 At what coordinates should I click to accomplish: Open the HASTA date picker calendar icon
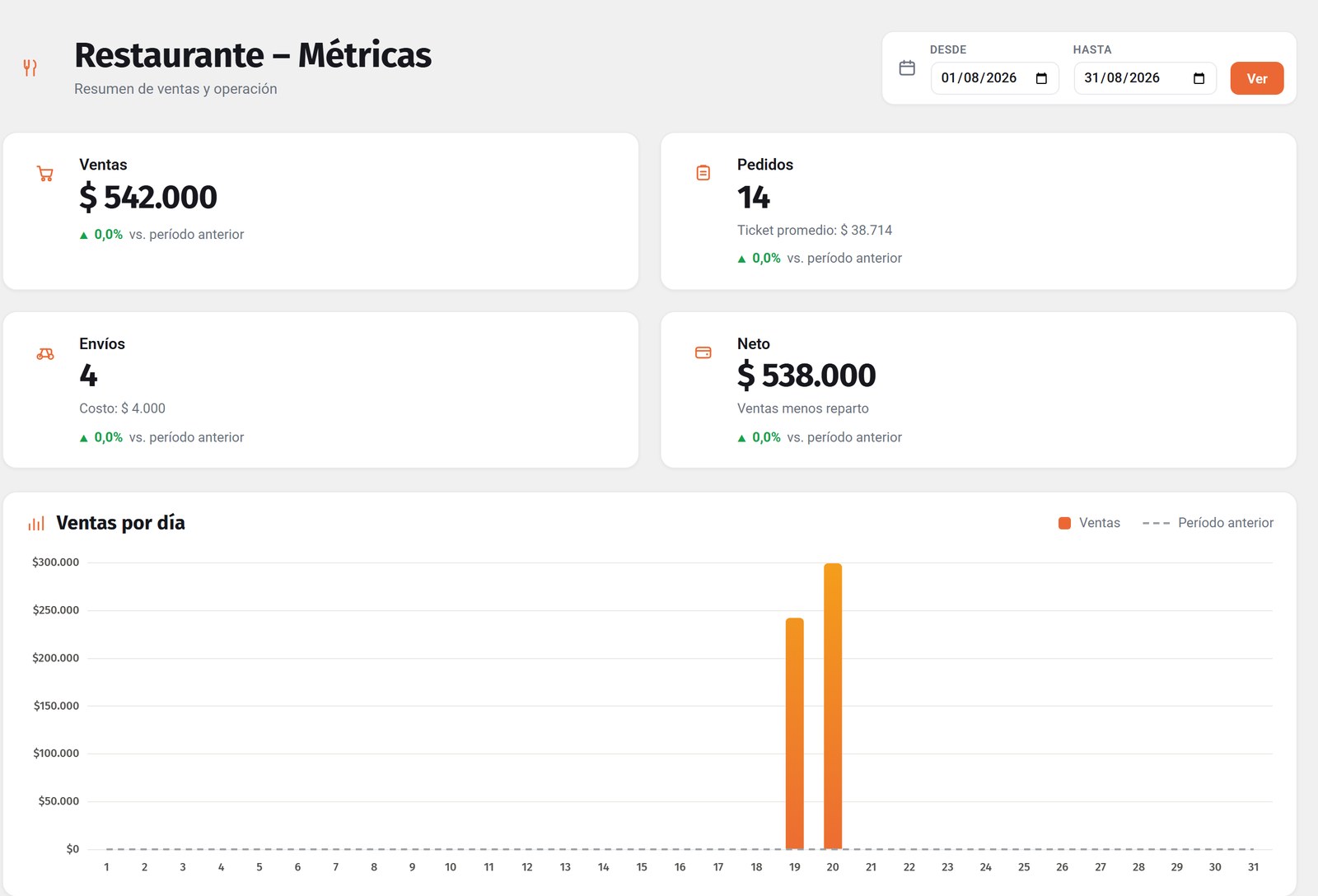click(x=1199, y=78)
